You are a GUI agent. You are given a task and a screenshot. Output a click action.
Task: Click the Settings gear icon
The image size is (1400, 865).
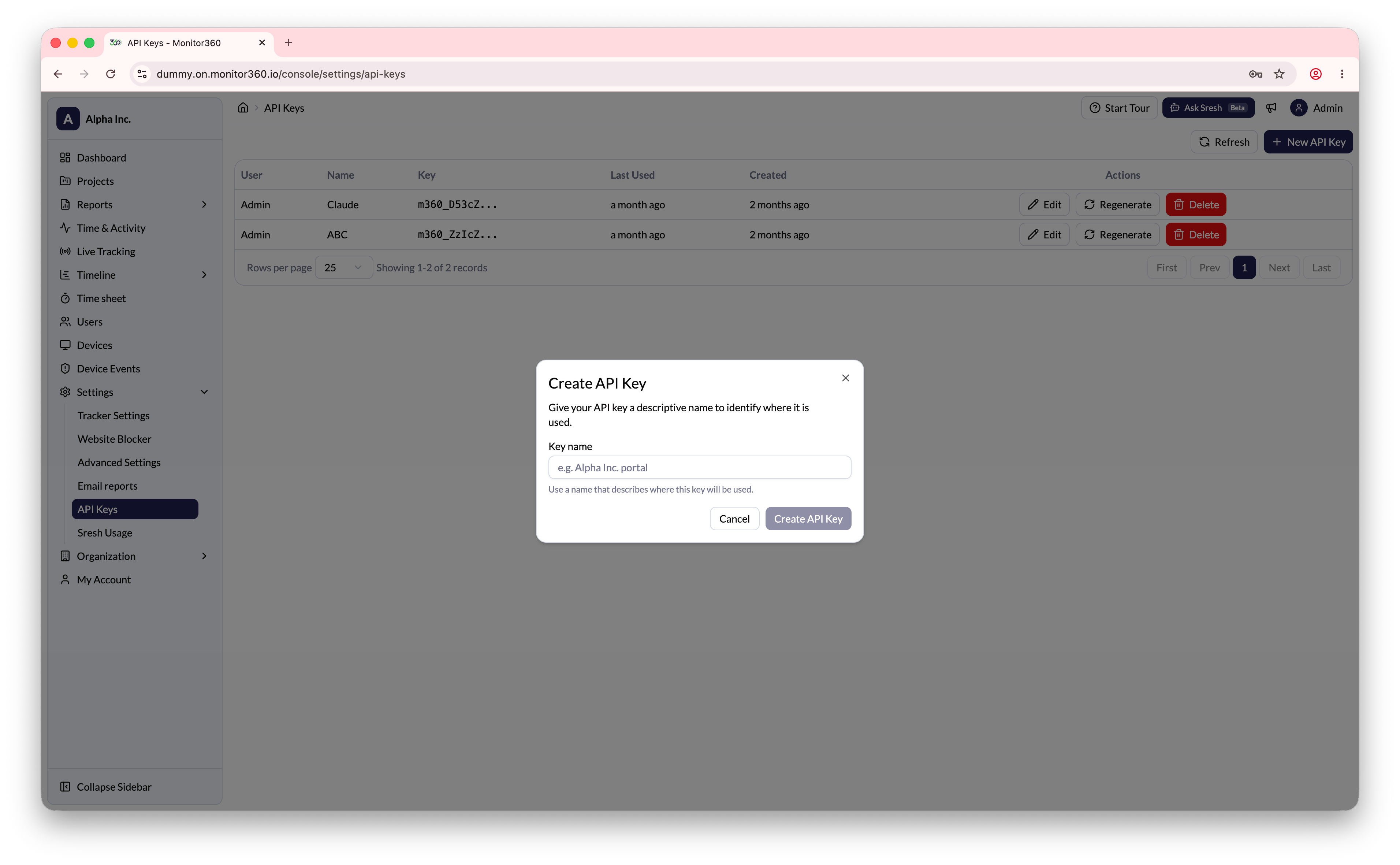click(x=65, y=392)
